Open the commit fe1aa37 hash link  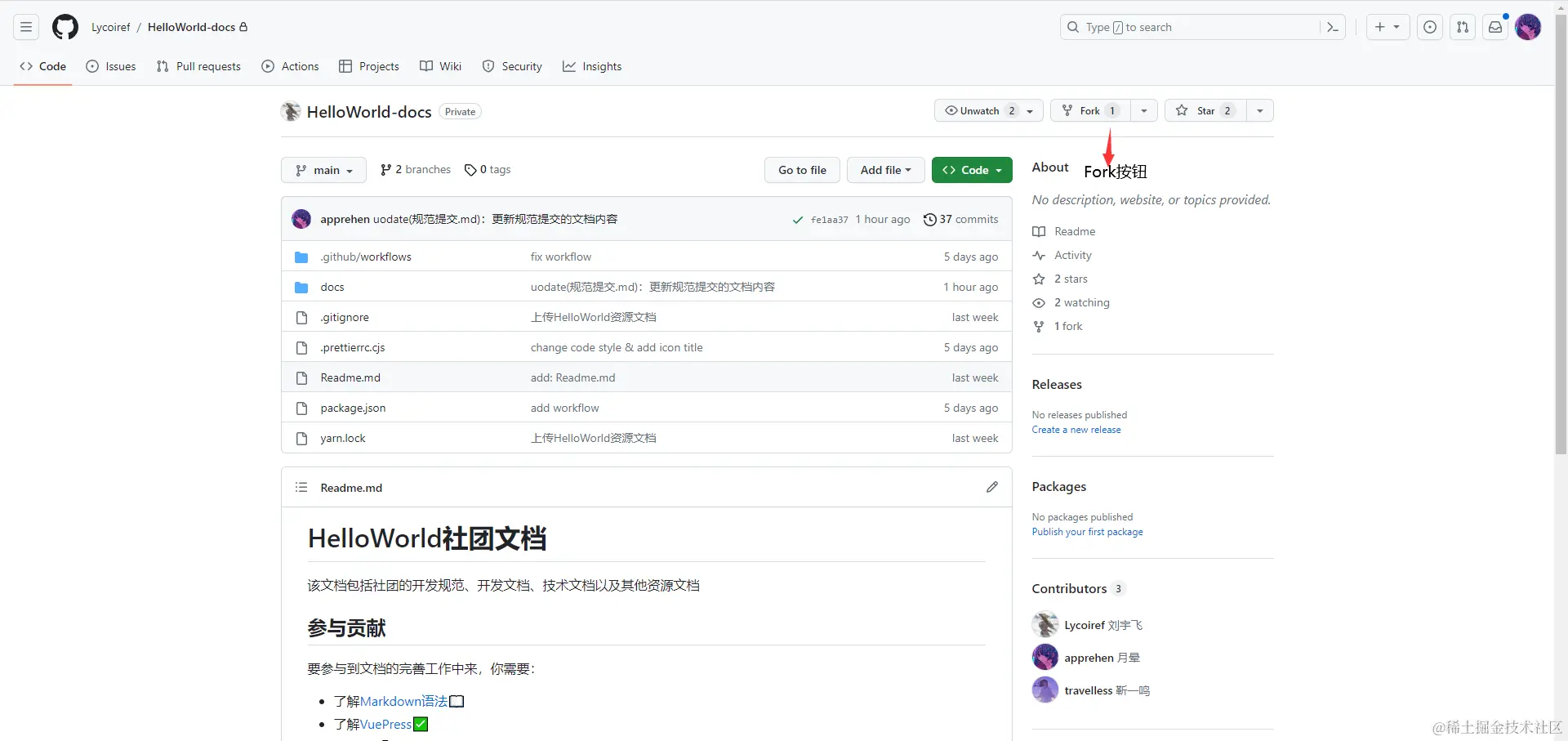pos(830,220)
